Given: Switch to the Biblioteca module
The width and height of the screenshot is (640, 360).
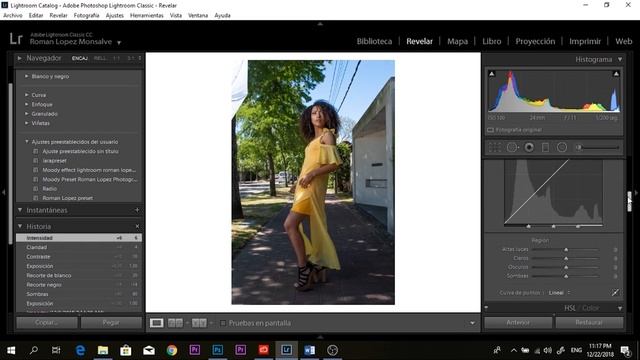Looking at the screenshot, I should (x=374, y=41).
